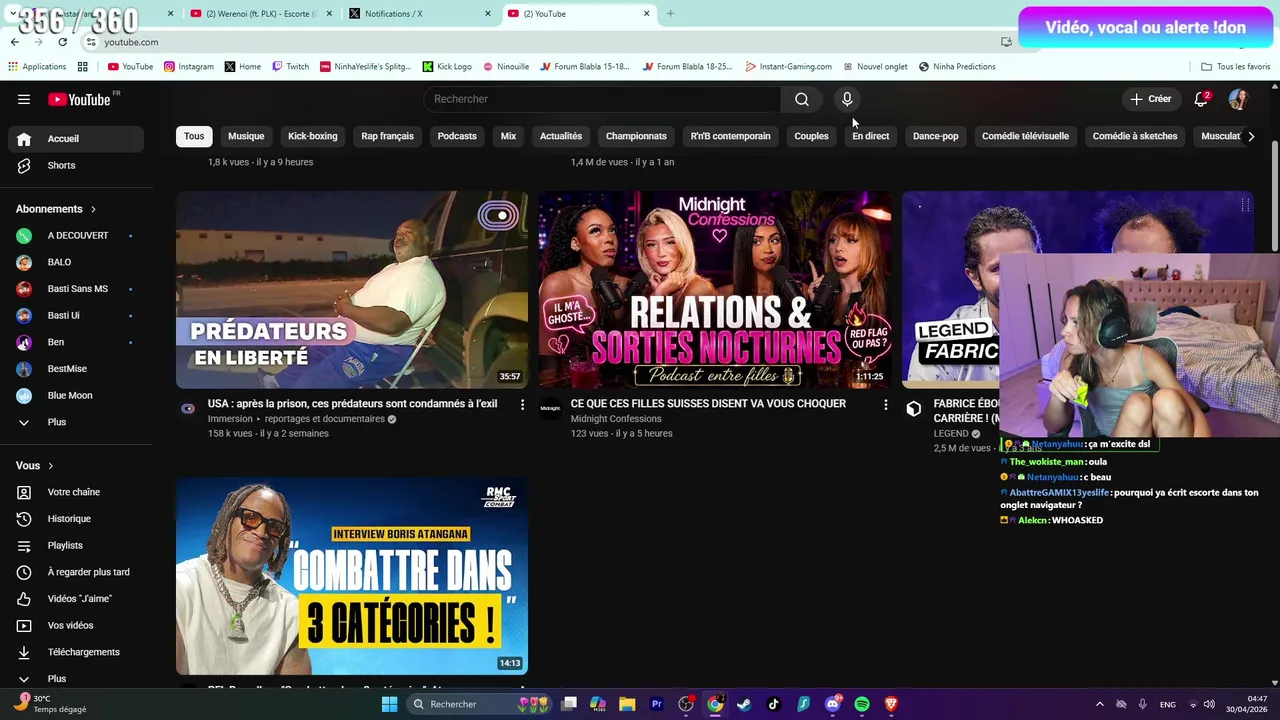Open Votre chaîne in the sidebar

click(x=76, y=492)
